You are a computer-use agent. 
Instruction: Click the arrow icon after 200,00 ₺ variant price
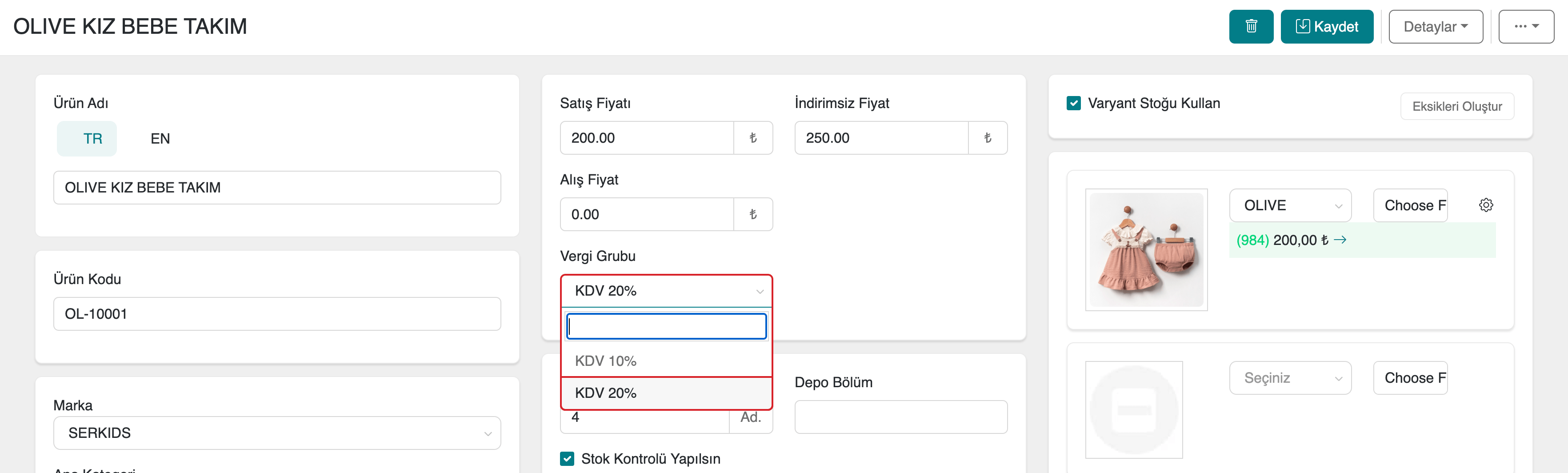pyautogui.click(x=1340, y=240)
